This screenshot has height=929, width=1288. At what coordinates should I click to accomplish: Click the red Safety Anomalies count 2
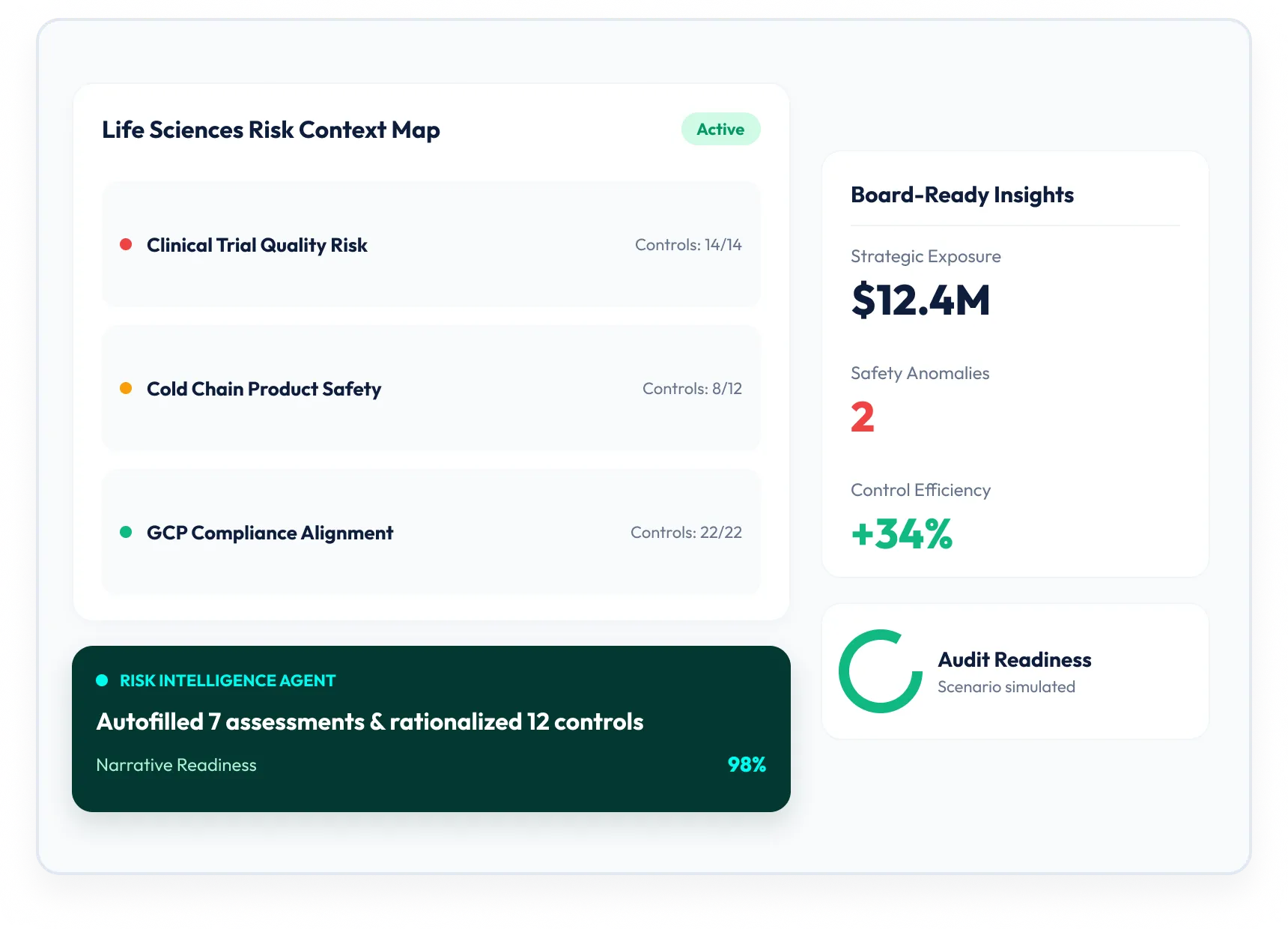click(863, 417)
